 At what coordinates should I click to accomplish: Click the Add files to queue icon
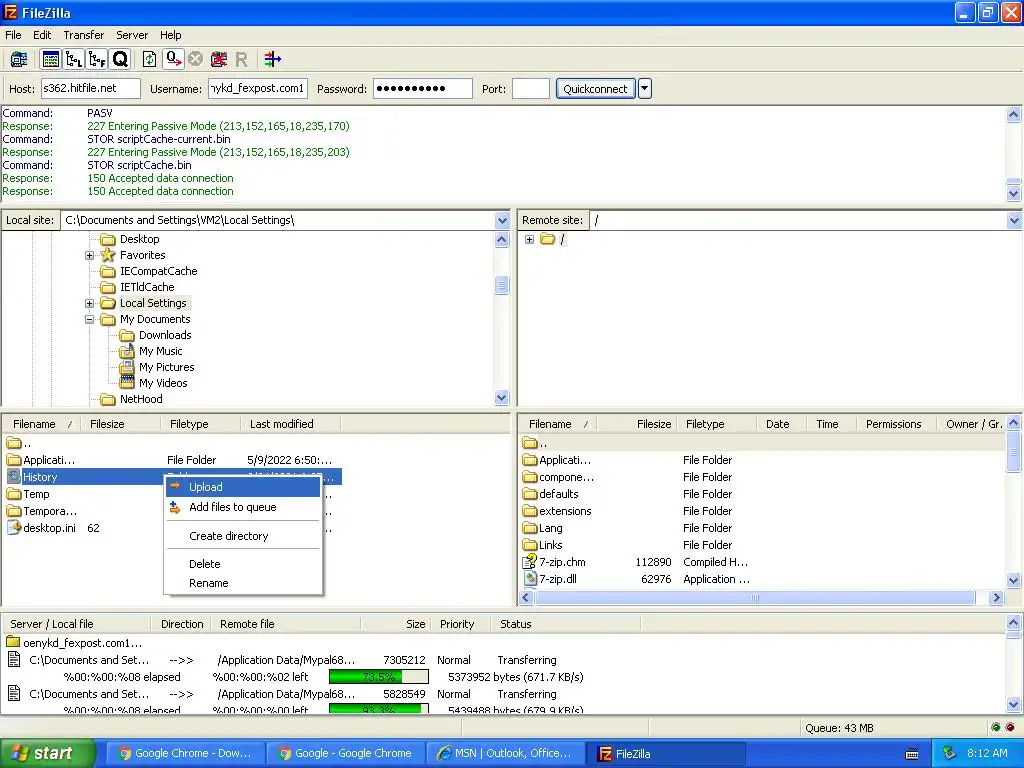[175, 507]
